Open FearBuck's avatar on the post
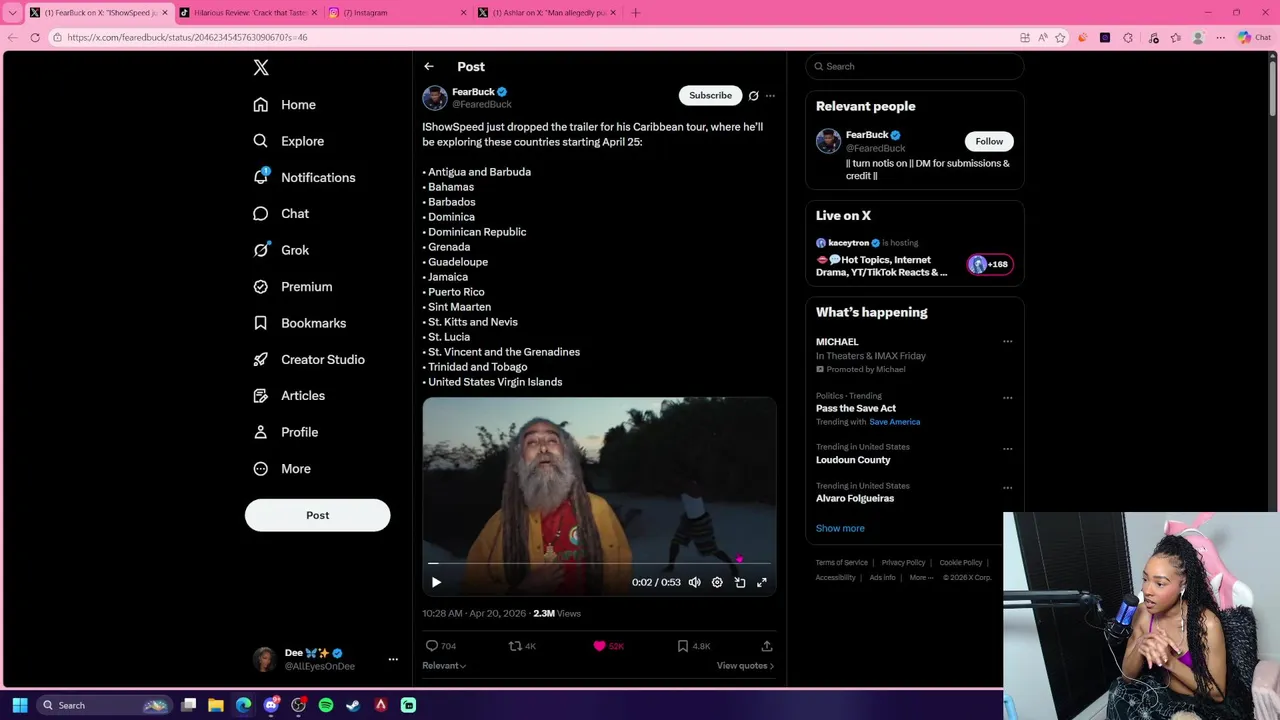 coord(435,98)
